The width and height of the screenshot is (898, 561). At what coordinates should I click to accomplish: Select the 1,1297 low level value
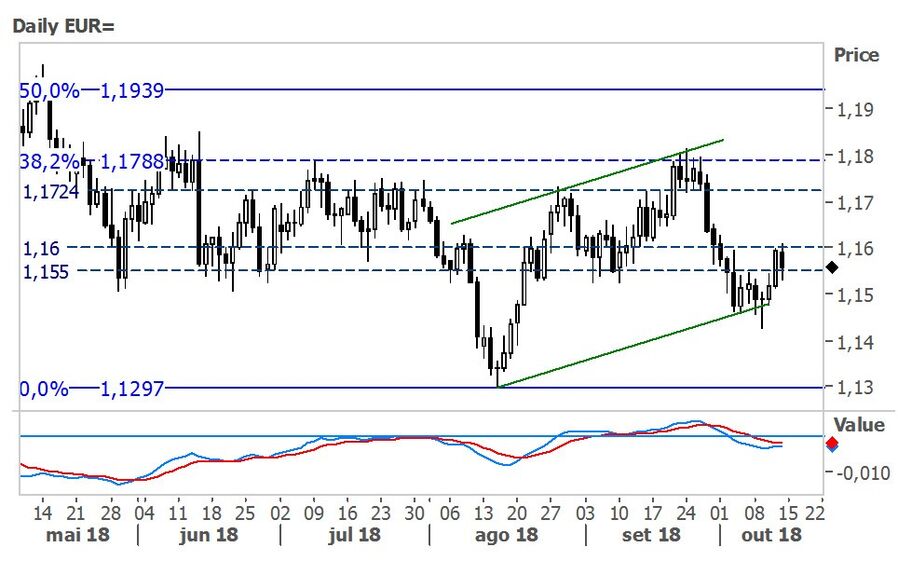(132, 389)
